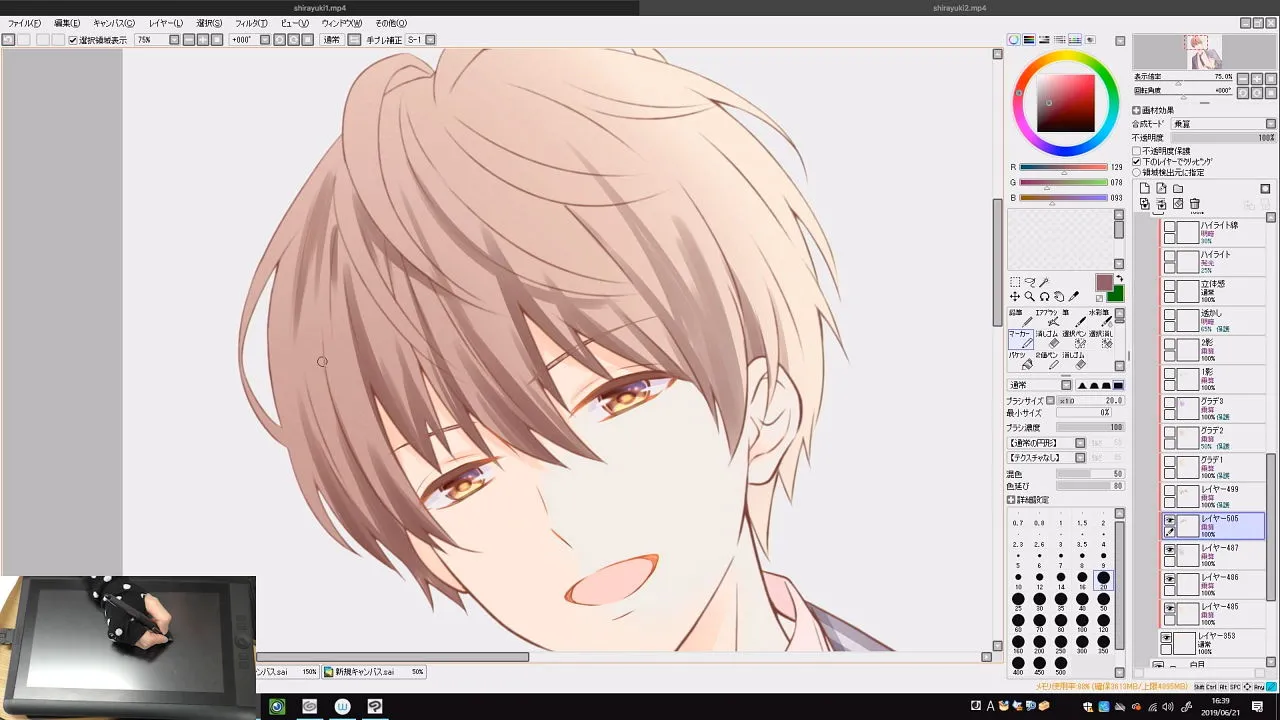Select the バケツ (bucket) fill tool
The width and height of the screenshot is (1280, 720).
coord(1019,360)
